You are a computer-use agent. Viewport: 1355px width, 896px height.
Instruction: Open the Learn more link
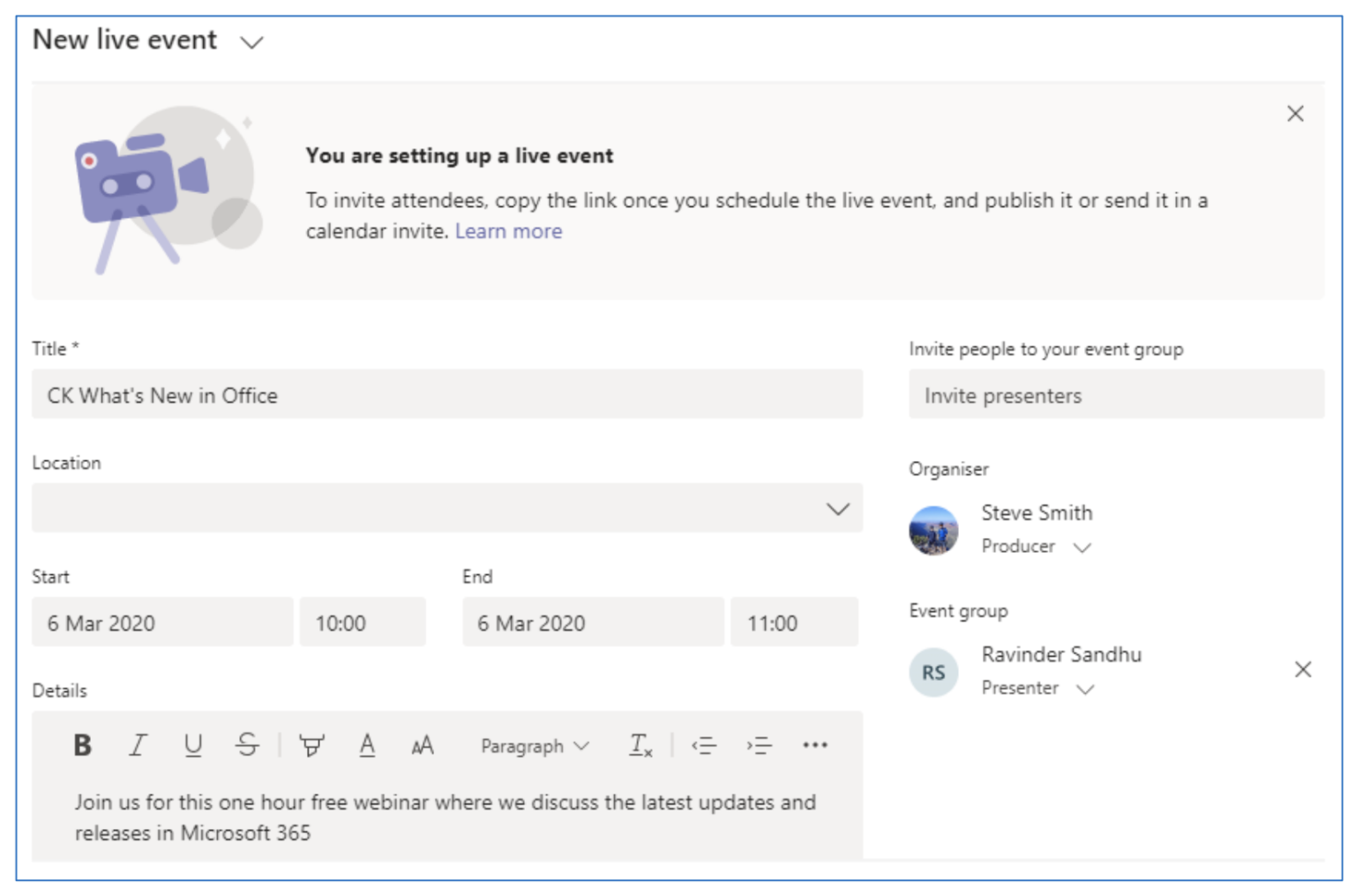(508, 230)
